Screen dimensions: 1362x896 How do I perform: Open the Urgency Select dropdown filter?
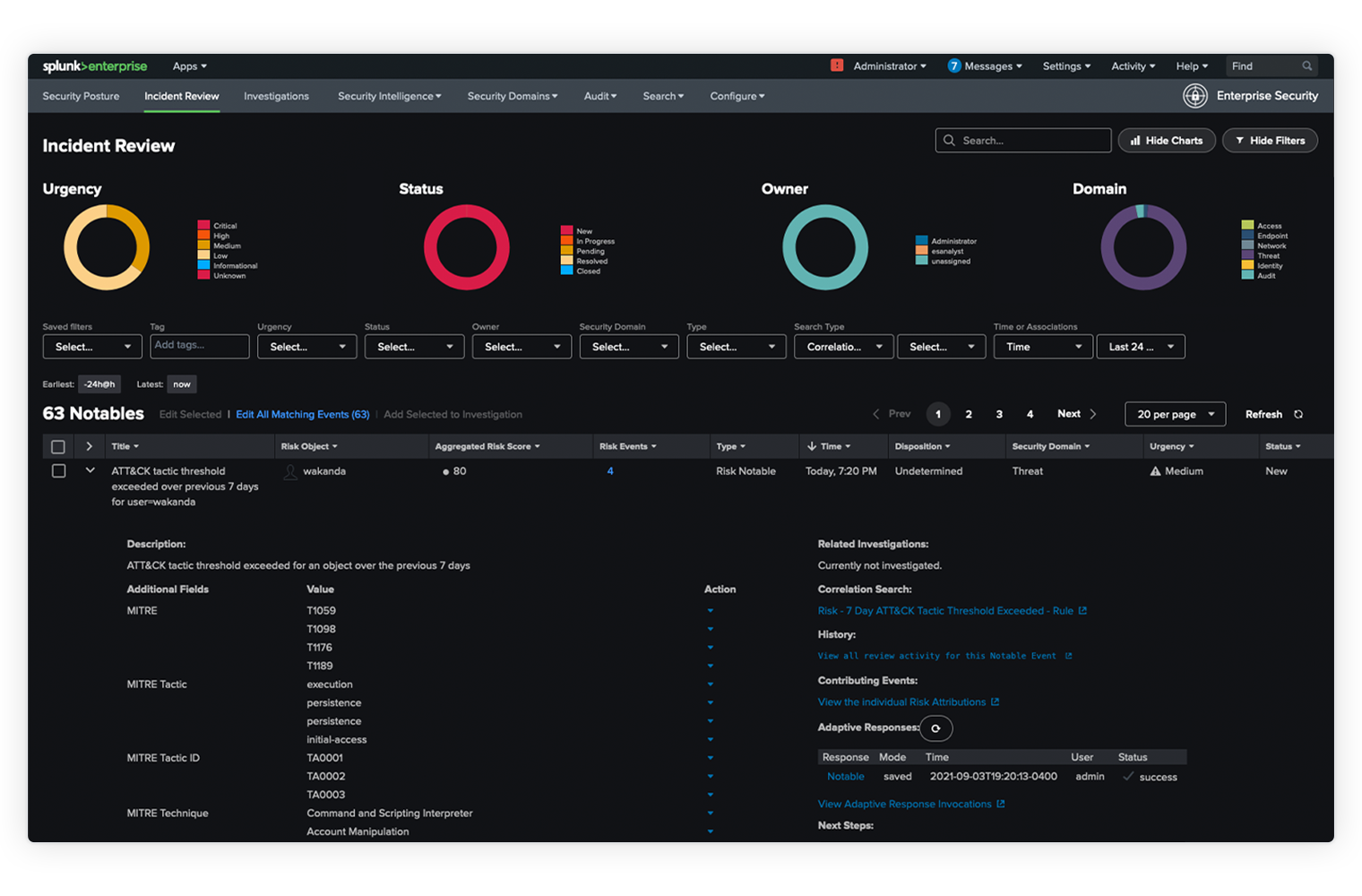tap(306, 346)
